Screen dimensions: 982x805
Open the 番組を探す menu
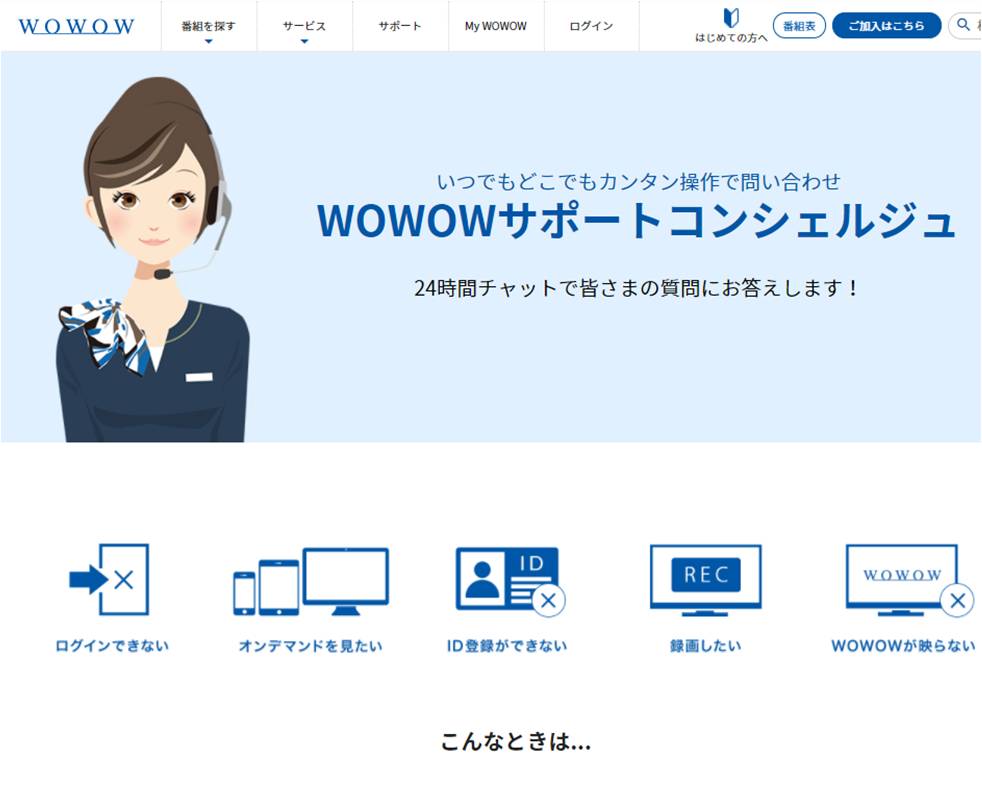[209, 26]
